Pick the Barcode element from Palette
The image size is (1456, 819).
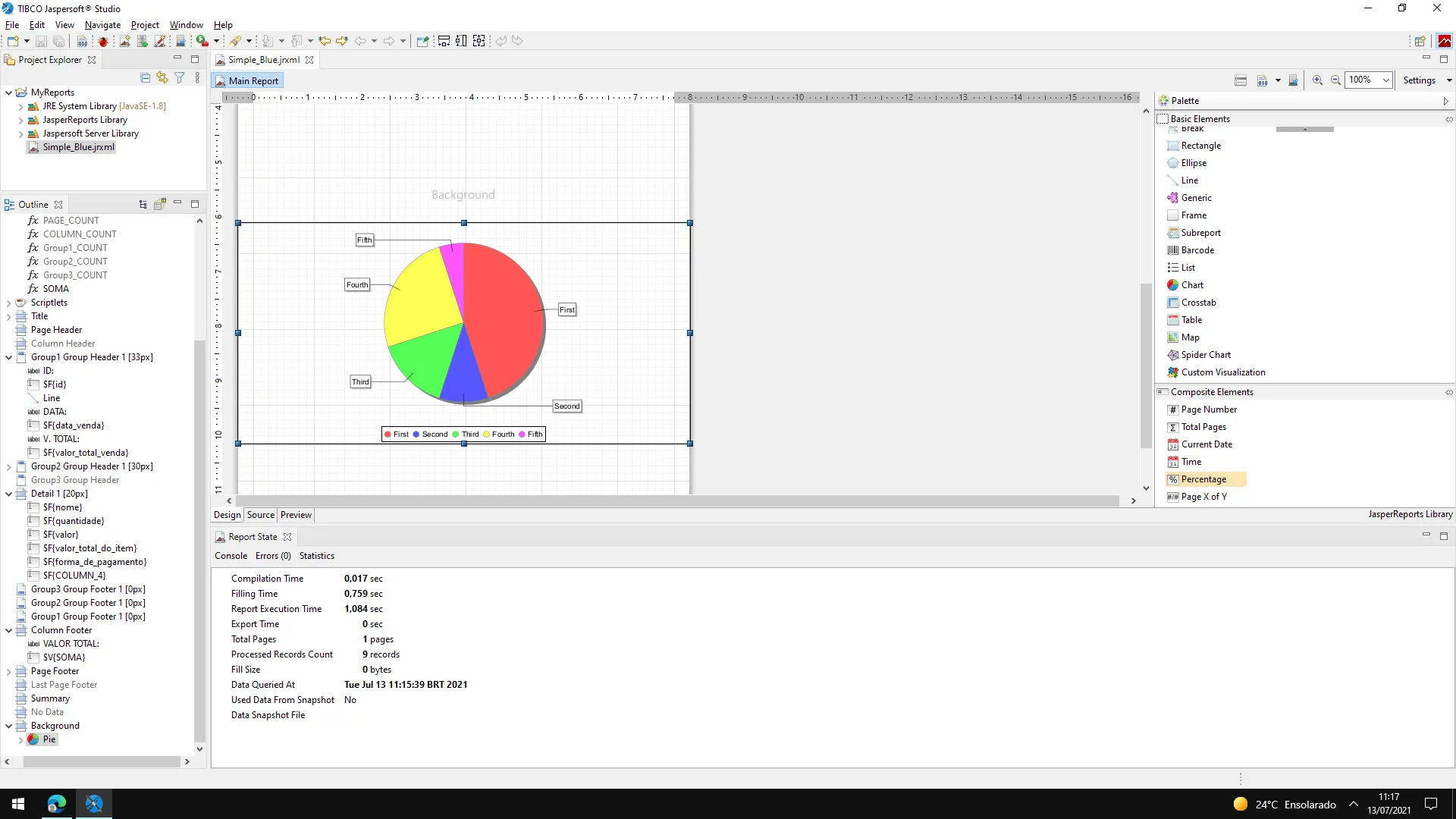[1197, 250]
